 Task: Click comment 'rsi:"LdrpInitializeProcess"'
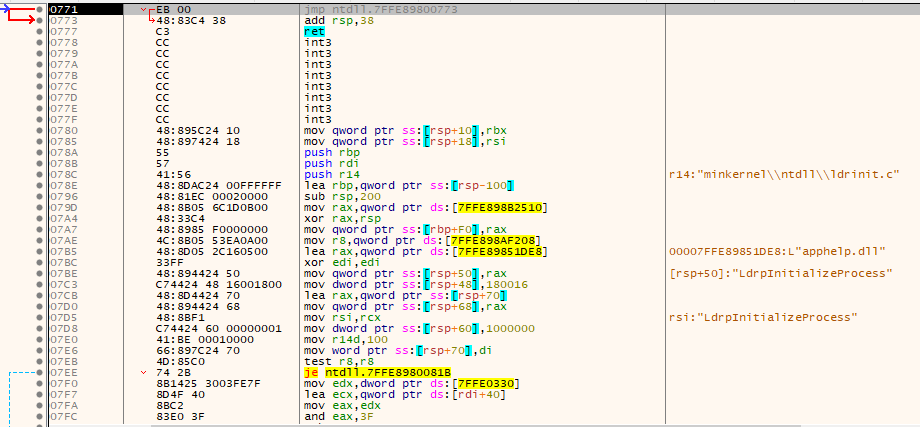click(x=763, y=317)
